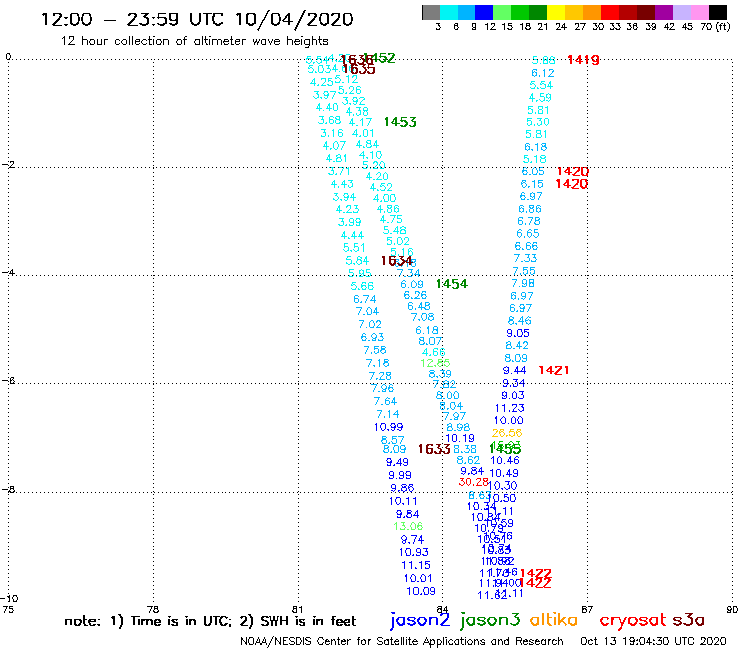The image size is (740, 650).
Task: Click the dark blue 12 ft legend swatch
Action: pos(485,12)
